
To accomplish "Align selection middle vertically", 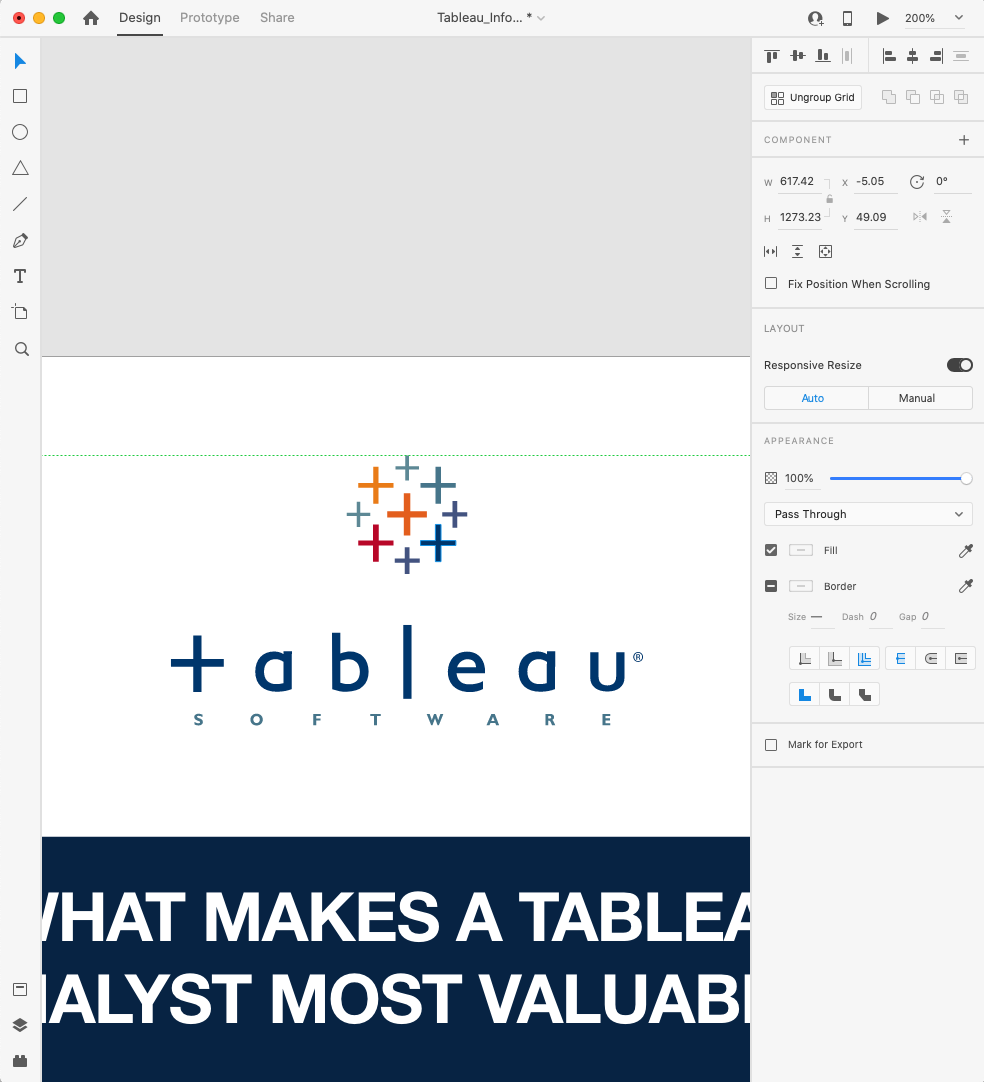I will tap(798, 56).
